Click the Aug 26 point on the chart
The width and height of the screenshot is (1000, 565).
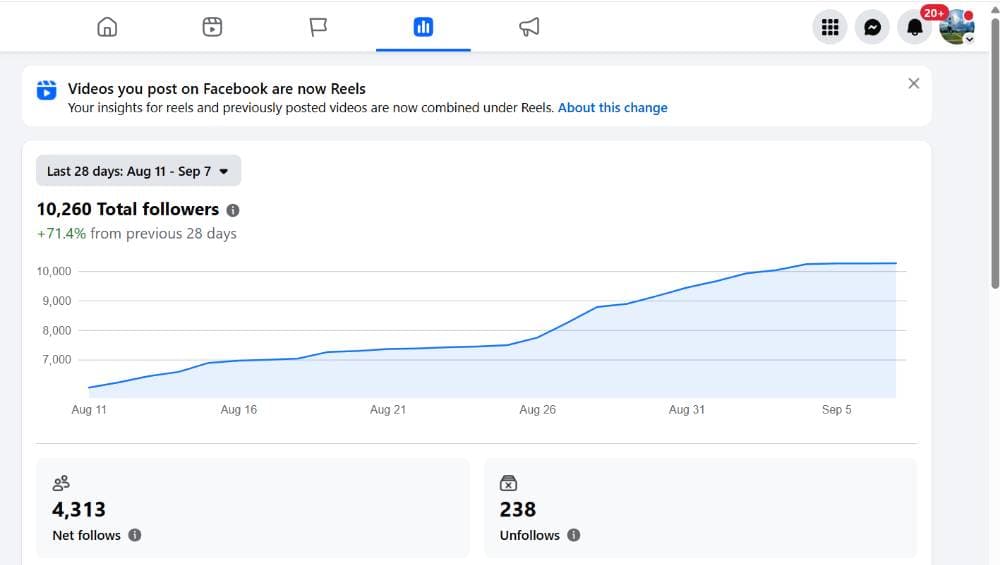click(538, 337)
